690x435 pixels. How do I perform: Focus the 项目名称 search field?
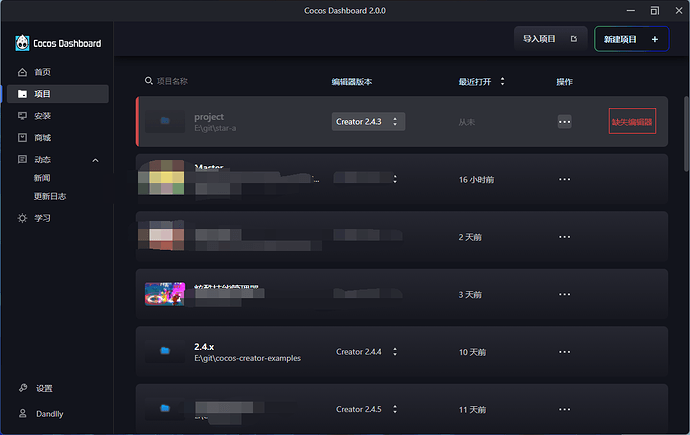pyautogui.click(x=229, y=81)
